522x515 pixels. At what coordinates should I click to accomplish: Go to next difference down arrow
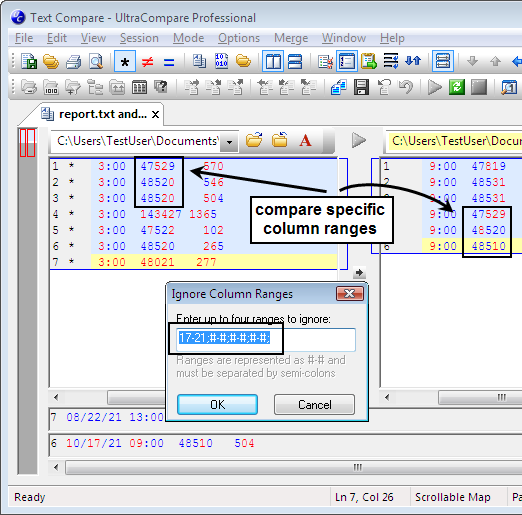point(472,61)
